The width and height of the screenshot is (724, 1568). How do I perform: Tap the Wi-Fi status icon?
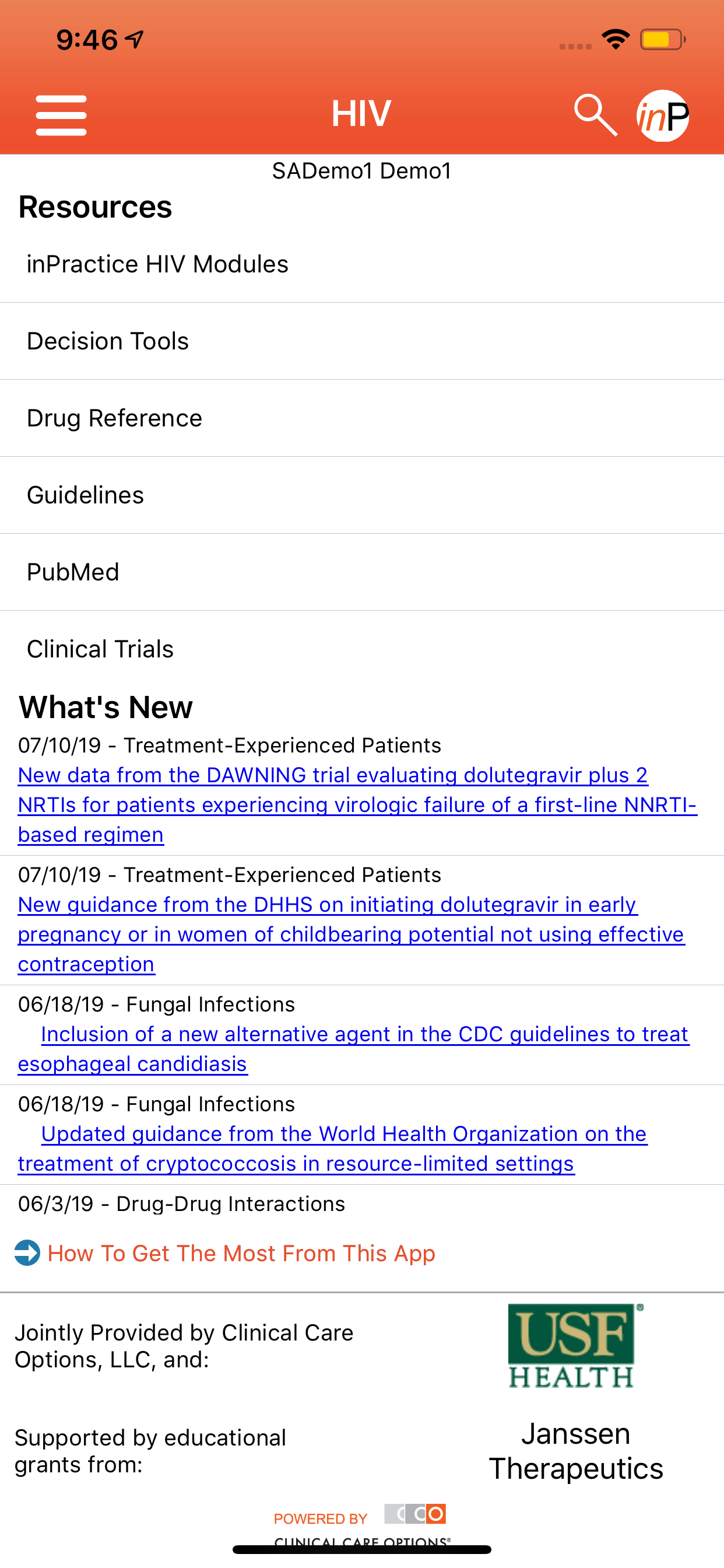(x=615, y=40)
